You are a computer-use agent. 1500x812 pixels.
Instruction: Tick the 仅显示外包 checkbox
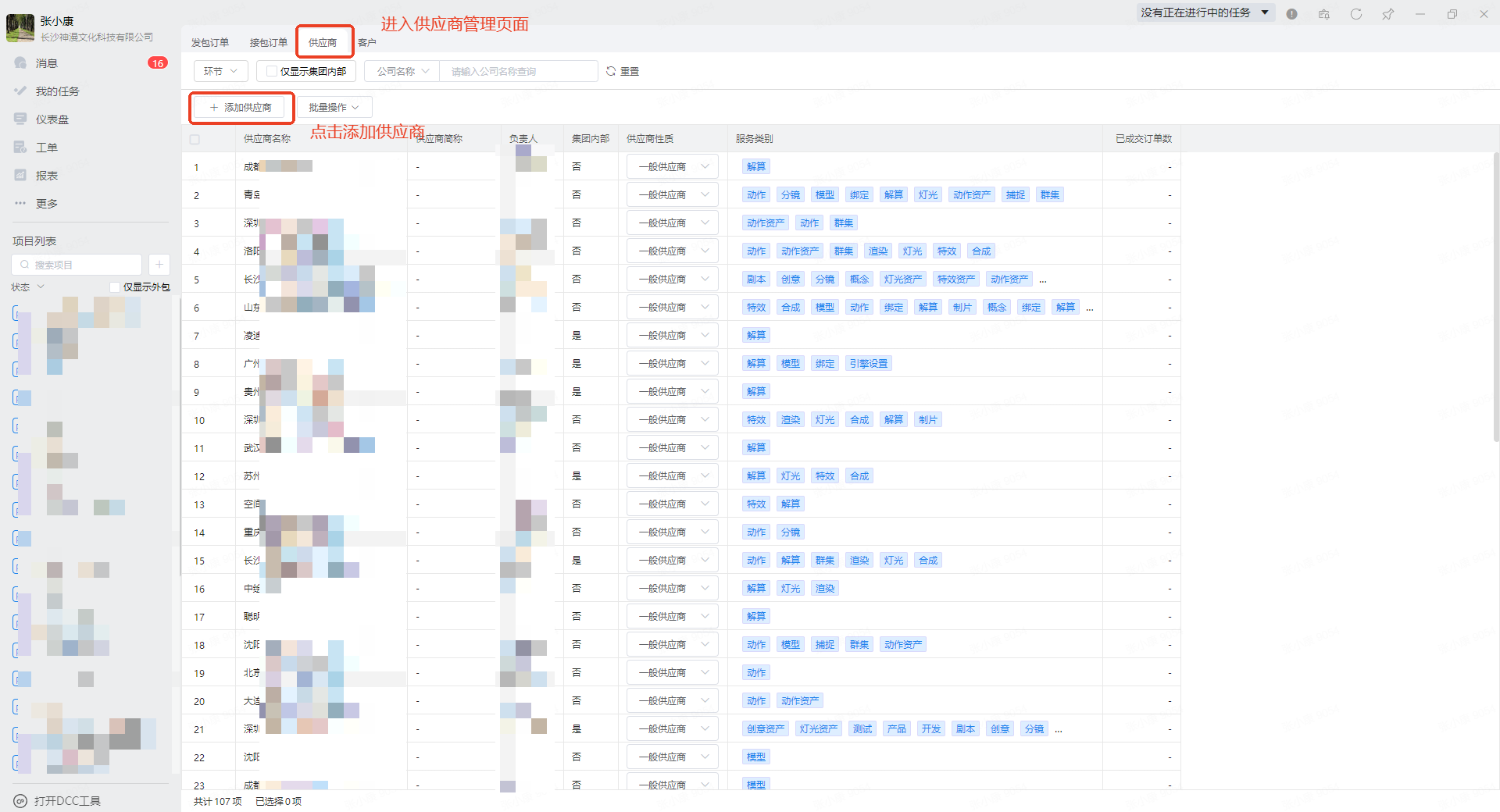(x=115, y=287)
